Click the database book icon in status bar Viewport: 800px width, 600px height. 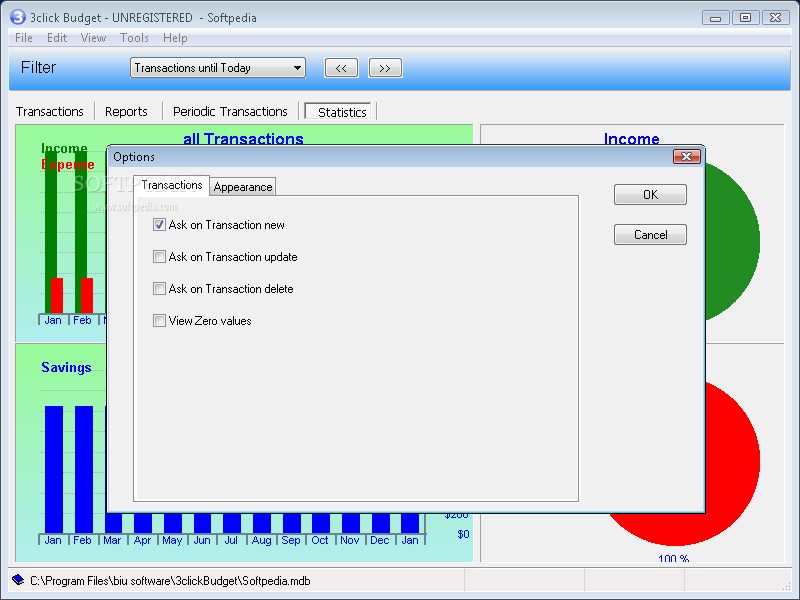coord(18,580)
